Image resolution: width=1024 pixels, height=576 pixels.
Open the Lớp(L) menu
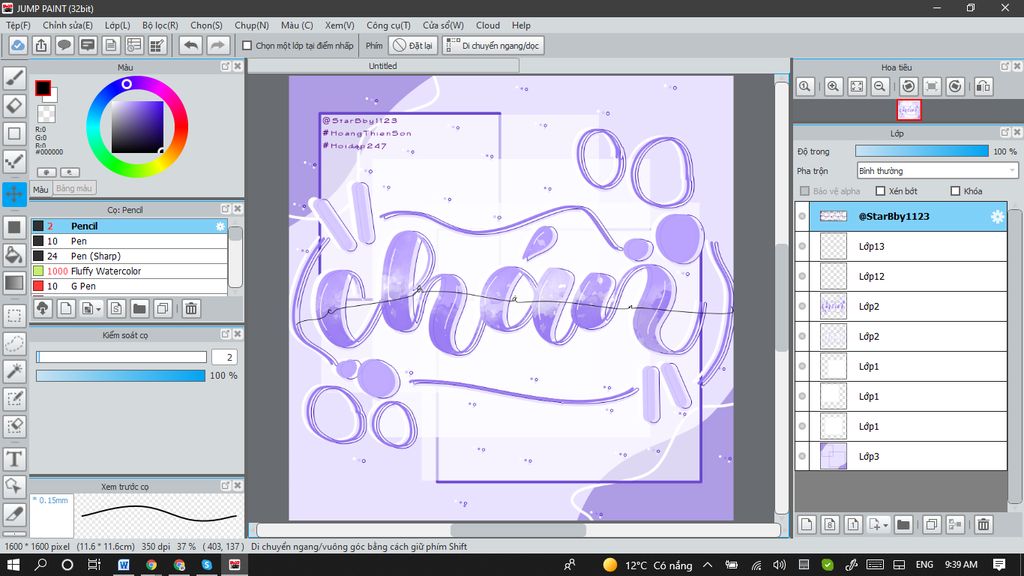118,25
